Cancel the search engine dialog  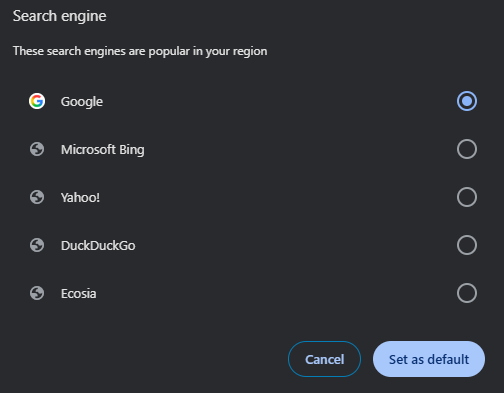pyautogui.click(x=324, y=359)
